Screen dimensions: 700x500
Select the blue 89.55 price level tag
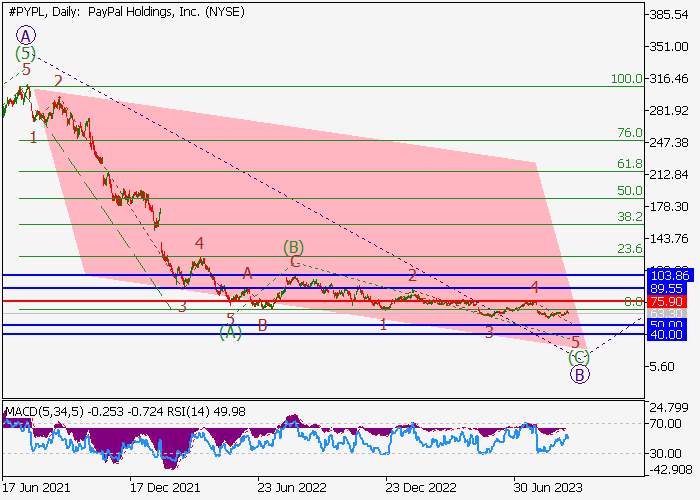(667, 288)
